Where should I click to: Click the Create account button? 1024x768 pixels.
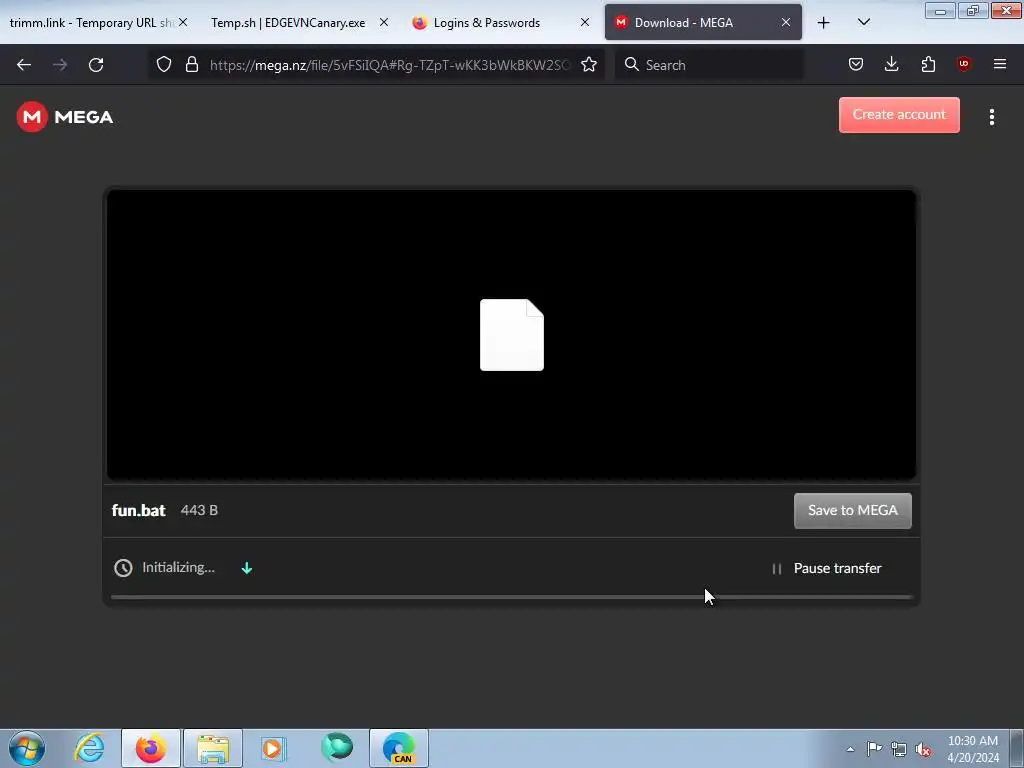point(899,115)
